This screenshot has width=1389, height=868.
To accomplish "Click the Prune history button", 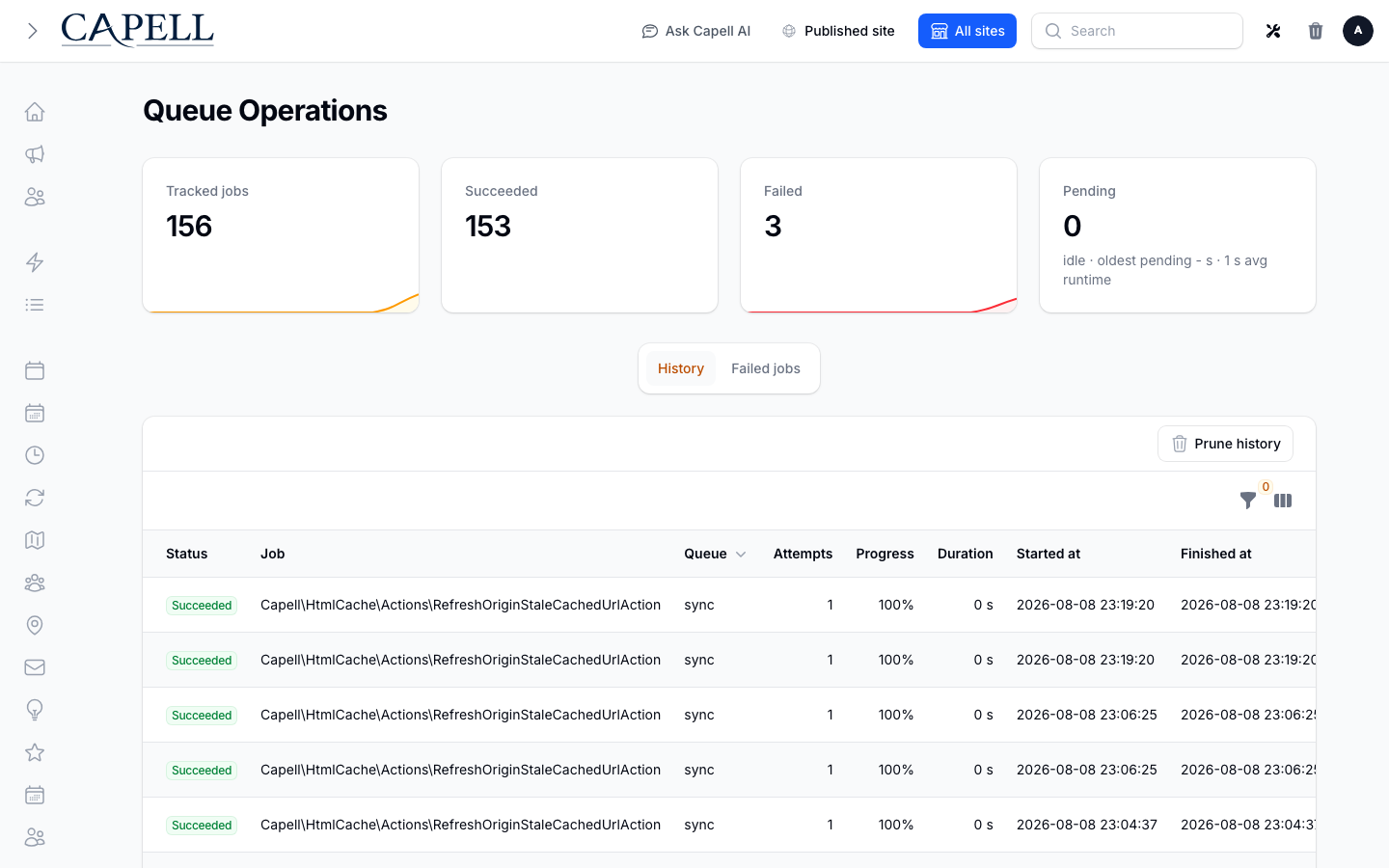I will click(x=1225, y=444).
